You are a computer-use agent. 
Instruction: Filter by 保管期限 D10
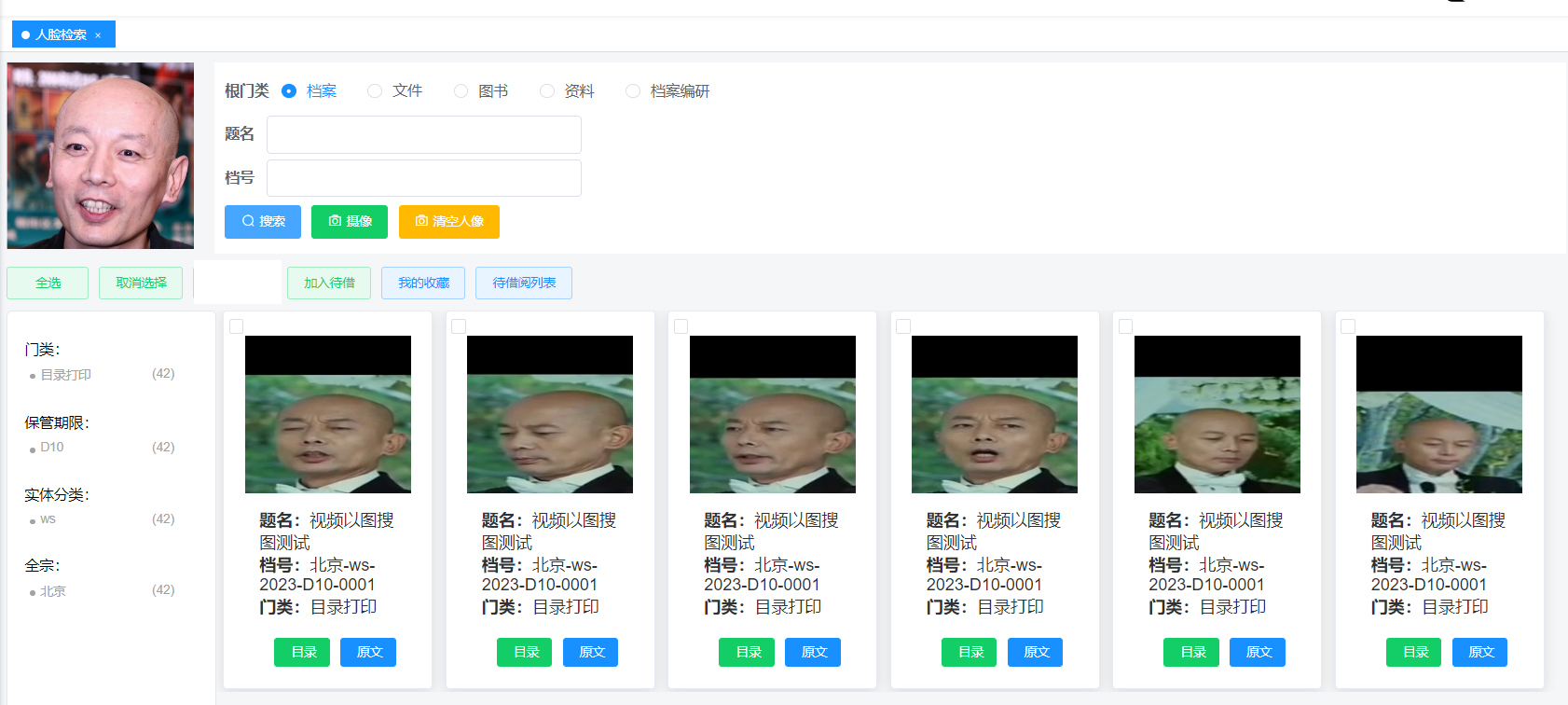point(52,448)
